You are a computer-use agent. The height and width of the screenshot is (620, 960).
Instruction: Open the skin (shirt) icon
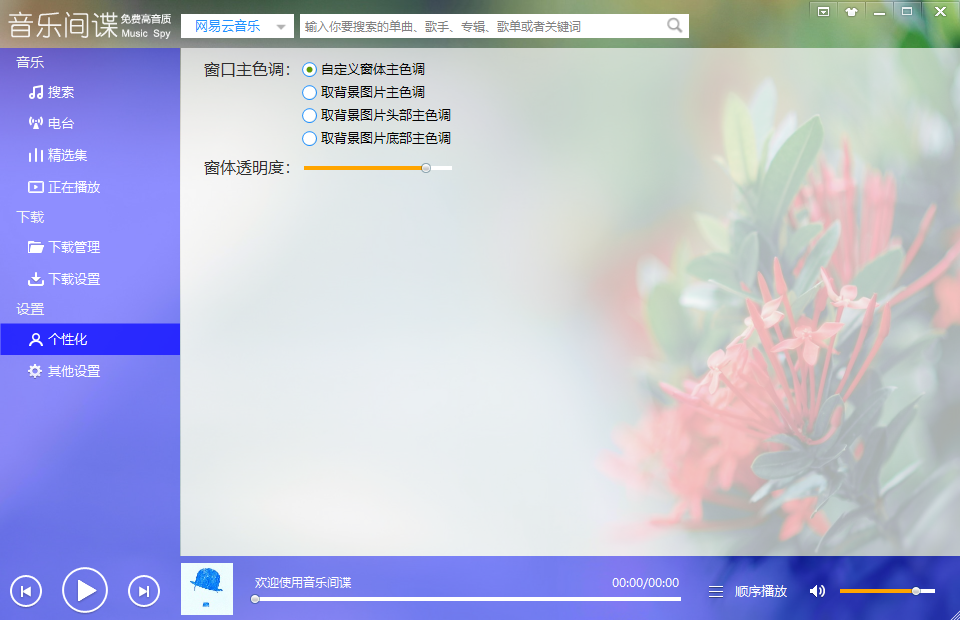point(852,12)
